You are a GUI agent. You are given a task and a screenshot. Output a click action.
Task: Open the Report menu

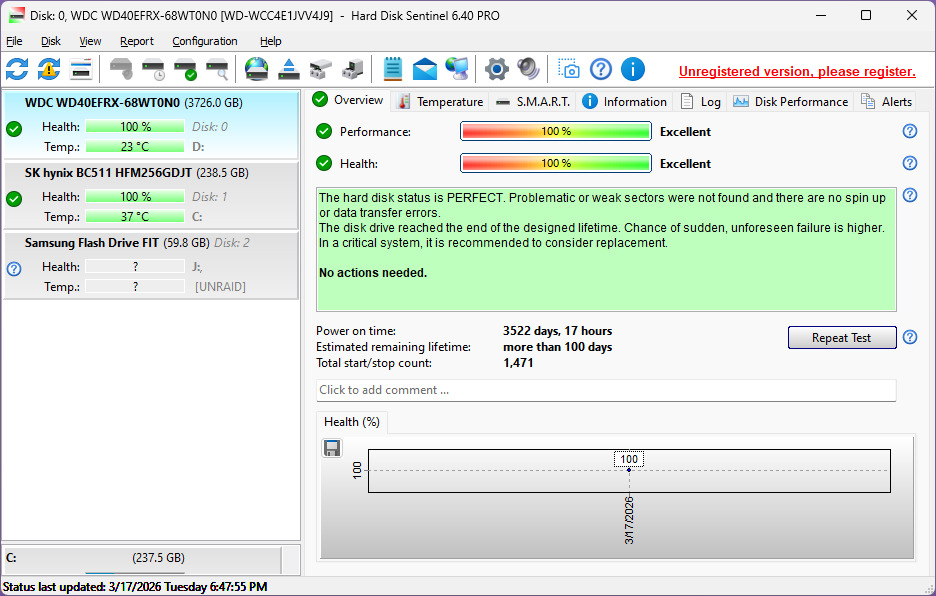click(x=137, y=41)
